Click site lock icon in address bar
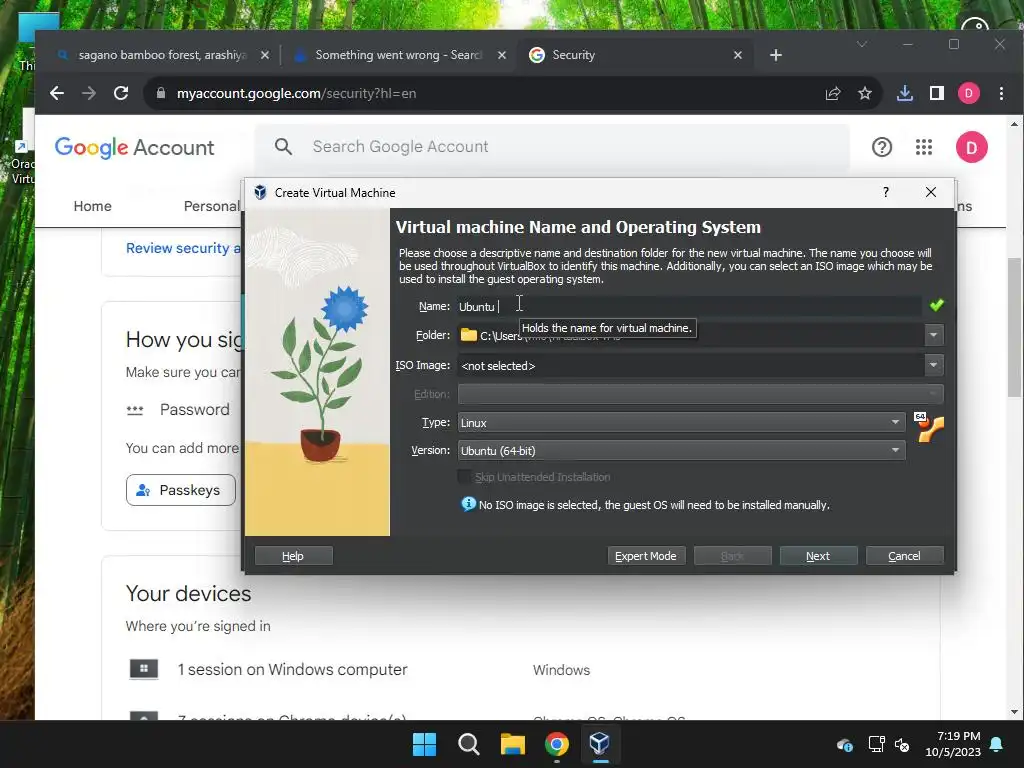The width and height of the screenshot is (1024, 768). point(161,93)
